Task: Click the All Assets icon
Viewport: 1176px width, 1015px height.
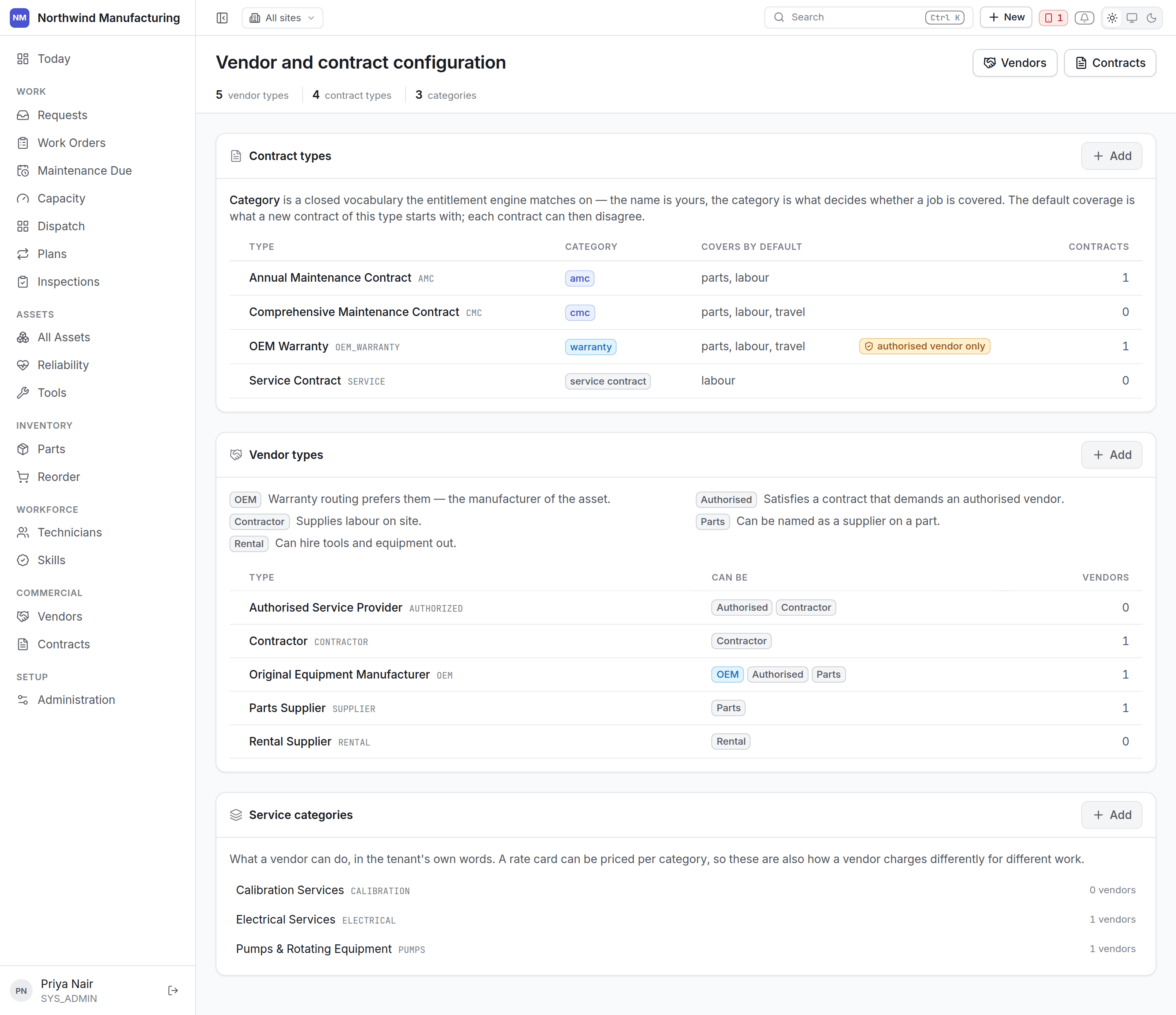Action: pyautogui.click(x=23, y=338)
